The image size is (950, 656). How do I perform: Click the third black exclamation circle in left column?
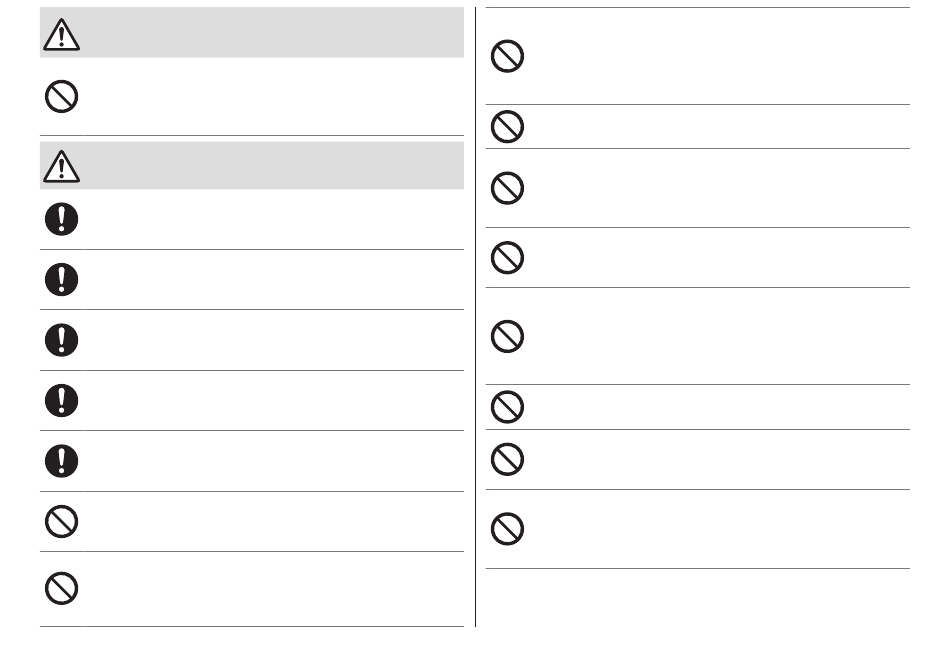(x=61, y=340)
